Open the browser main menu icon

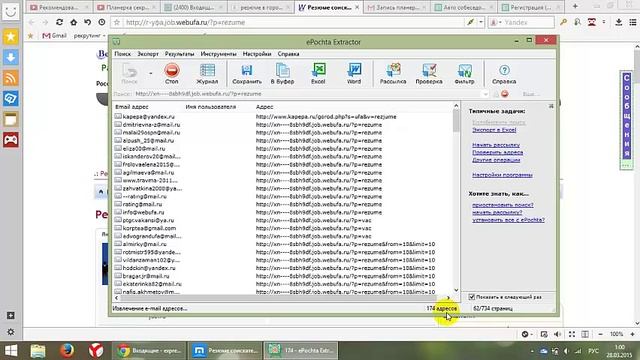coord(633,22)
